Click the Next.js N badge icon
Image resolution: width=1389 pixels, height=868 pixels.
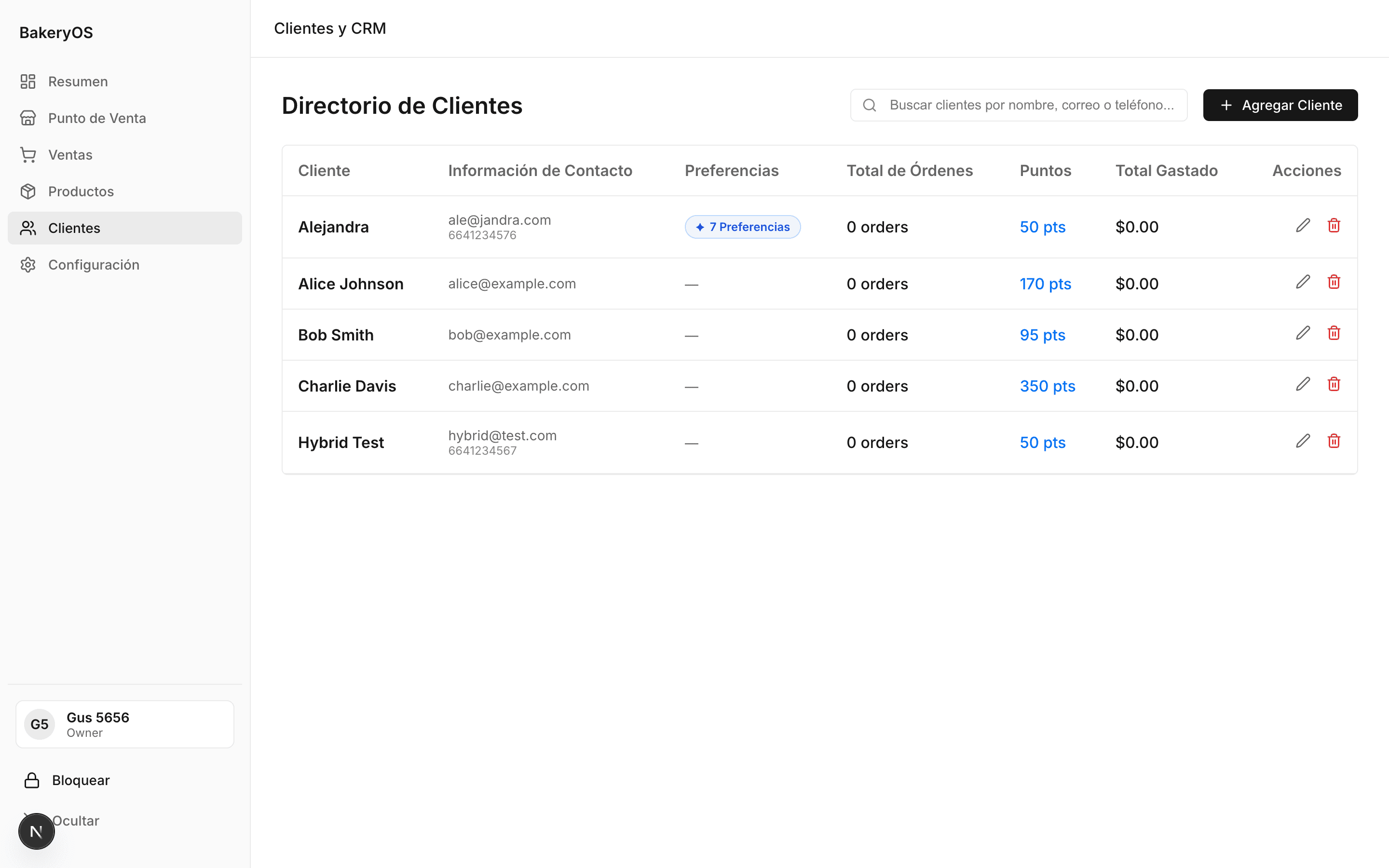click(x=37, y=831)
